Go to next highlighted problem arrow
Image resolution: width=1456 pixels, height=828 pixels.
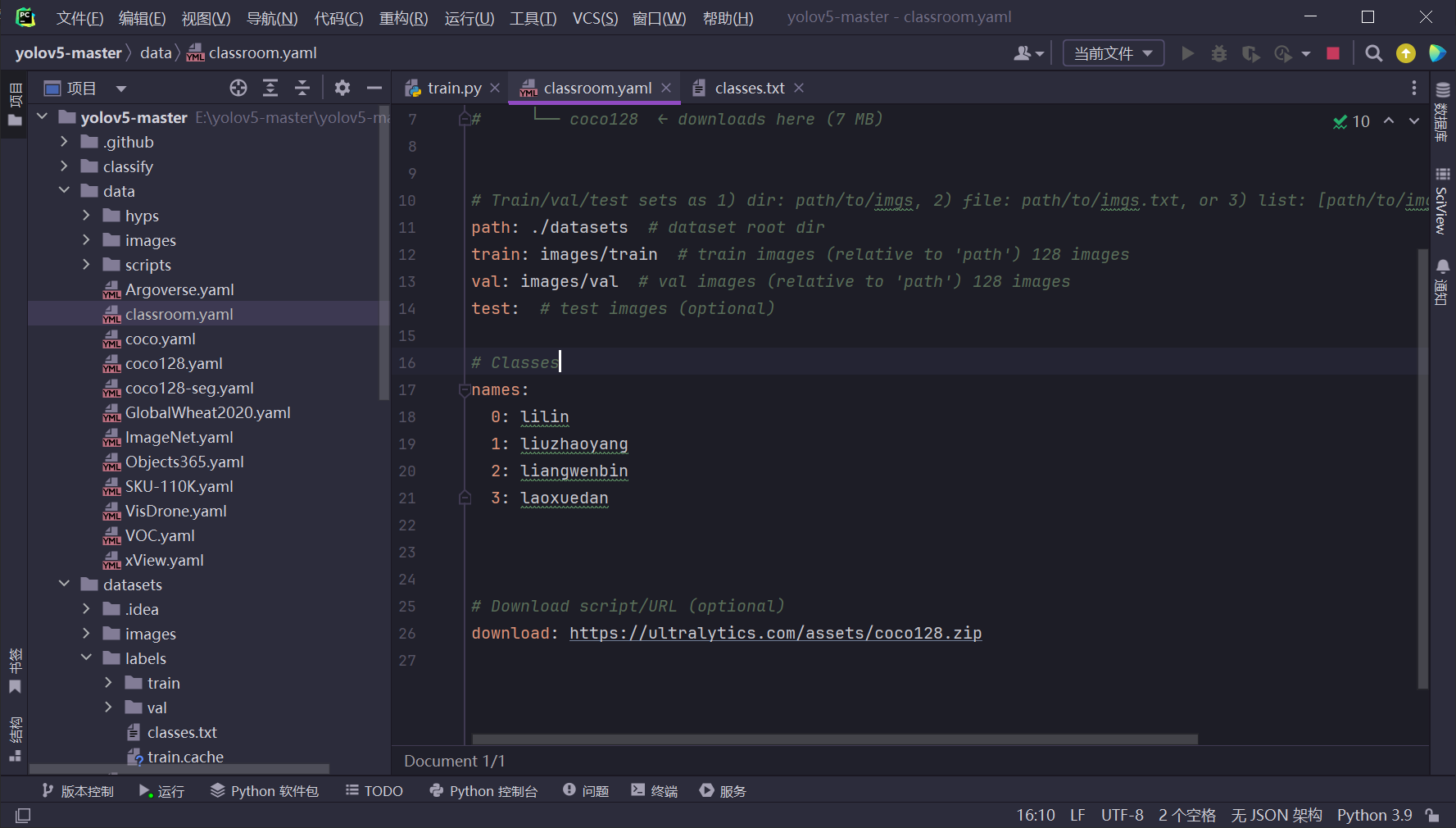tap(1414, 121)
